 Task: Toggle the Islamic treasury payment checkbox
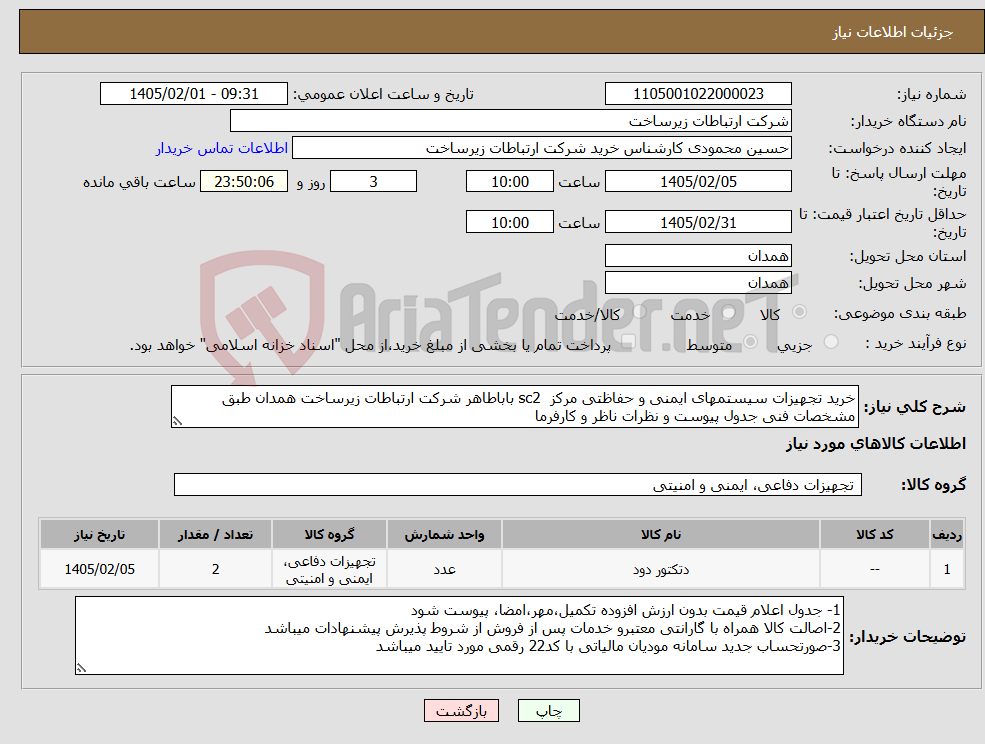click(x=628, y=342)
